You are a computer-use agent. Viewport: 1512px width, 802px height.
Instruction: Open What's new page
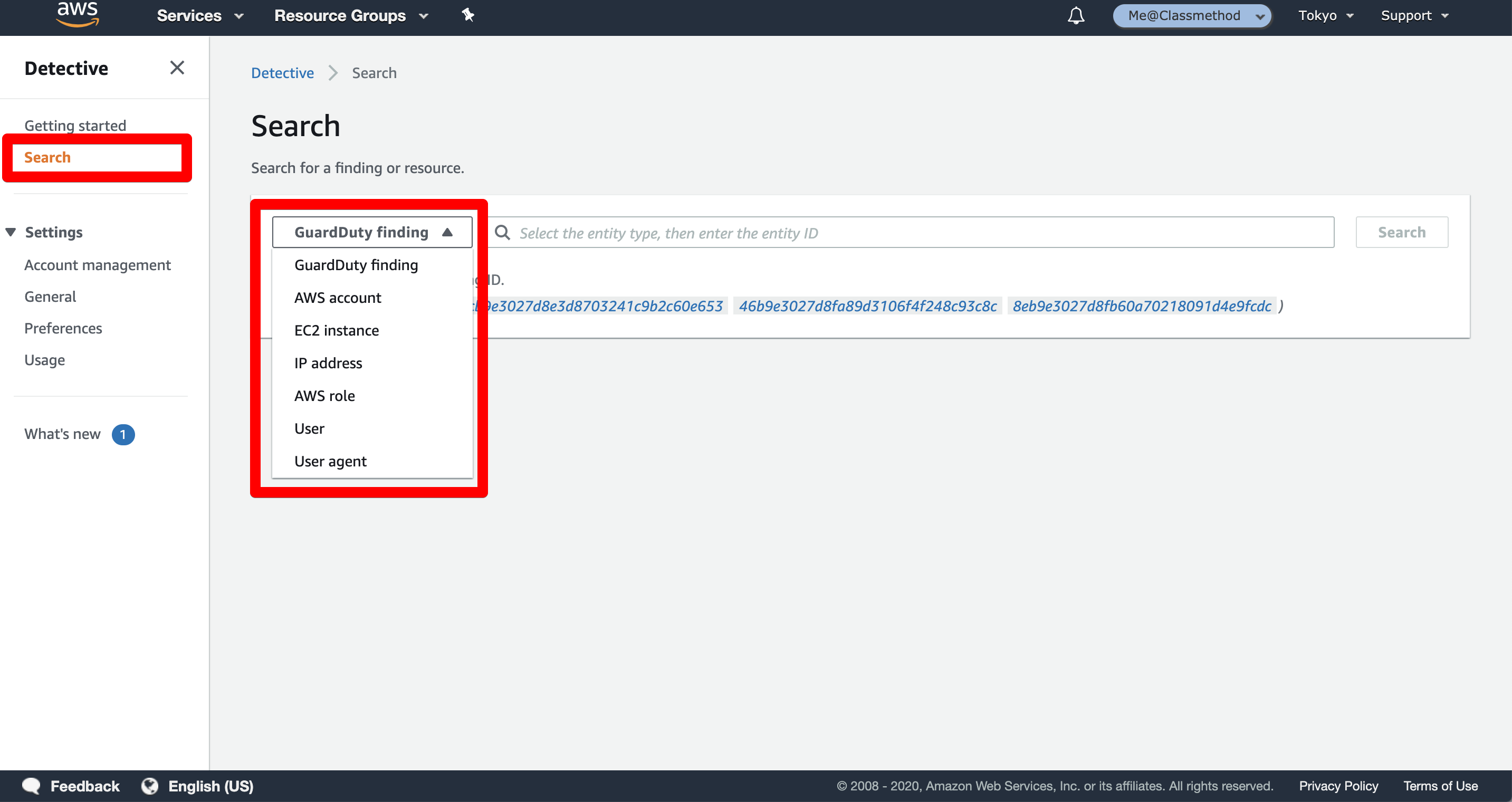point(62,434)
